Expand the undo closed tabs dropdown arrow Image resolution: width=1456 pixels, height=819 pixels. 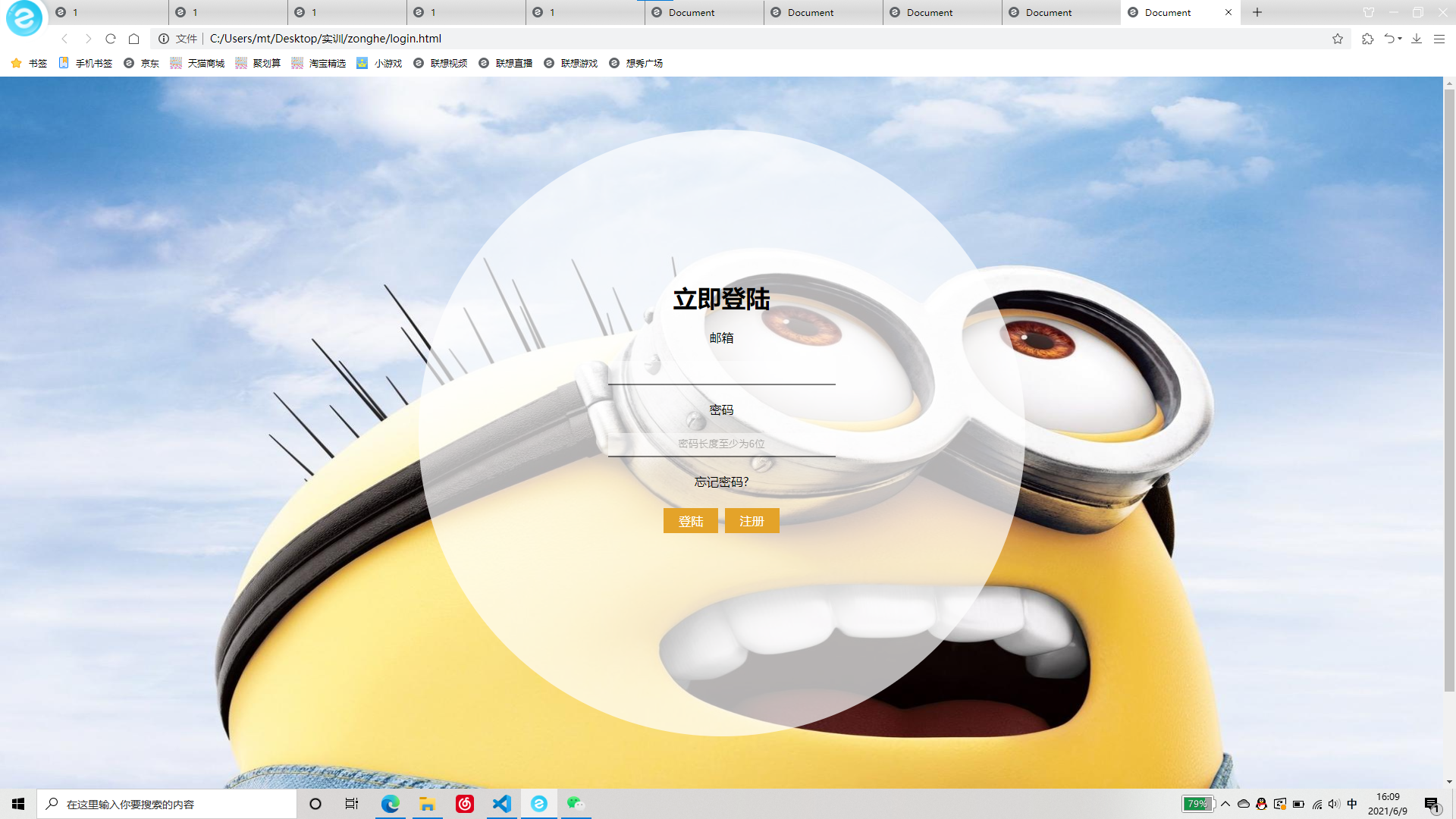pos(1400,39)
